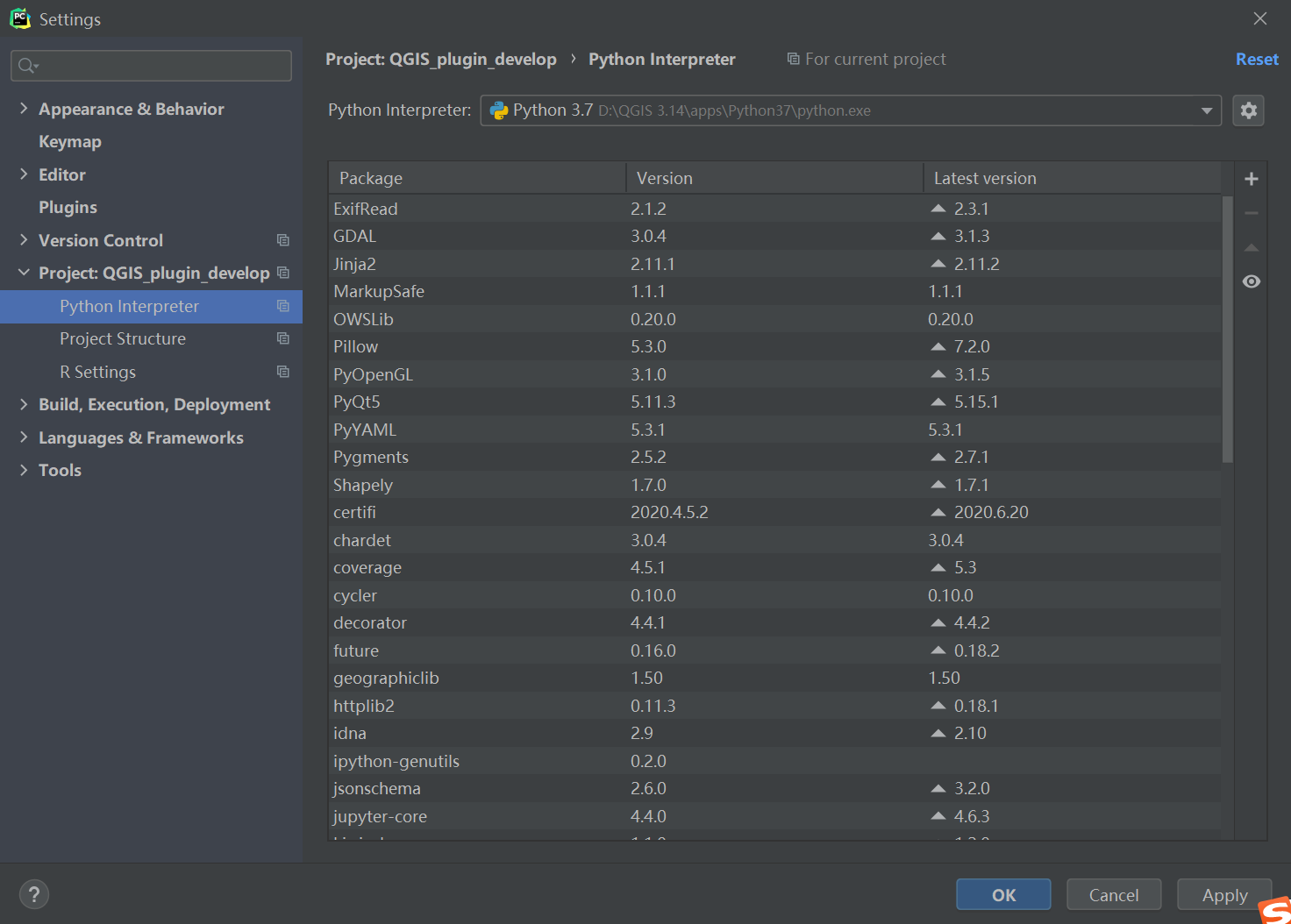Click the search magnifier icon in settings
This screenshot has height=924, width=1291.
28,66
